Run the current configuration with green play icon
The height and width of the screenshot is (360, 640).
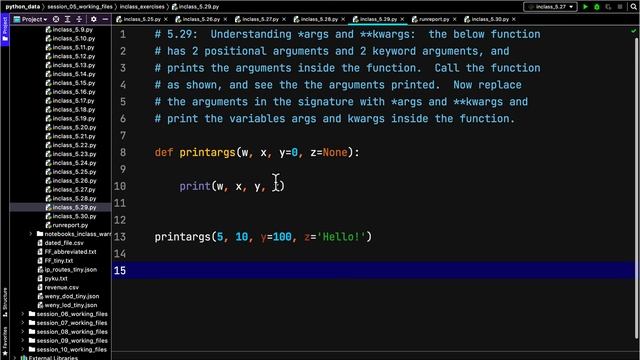point(585,7)
